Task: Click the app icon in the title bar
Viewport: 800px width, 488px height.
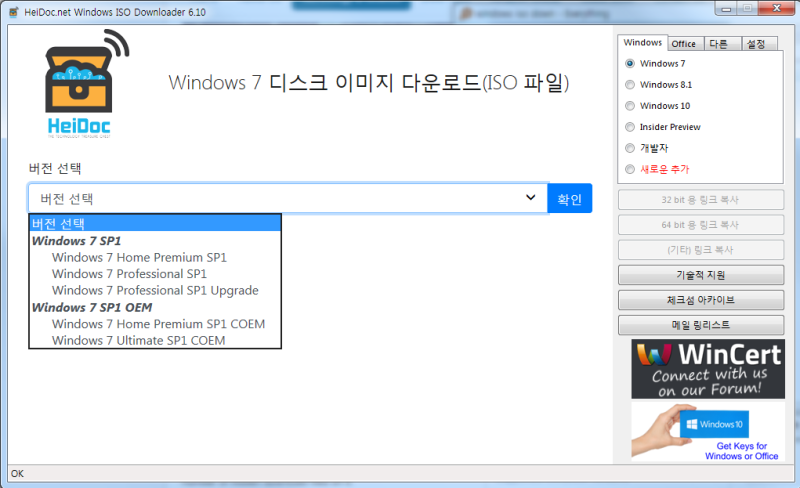Action: 14,12
